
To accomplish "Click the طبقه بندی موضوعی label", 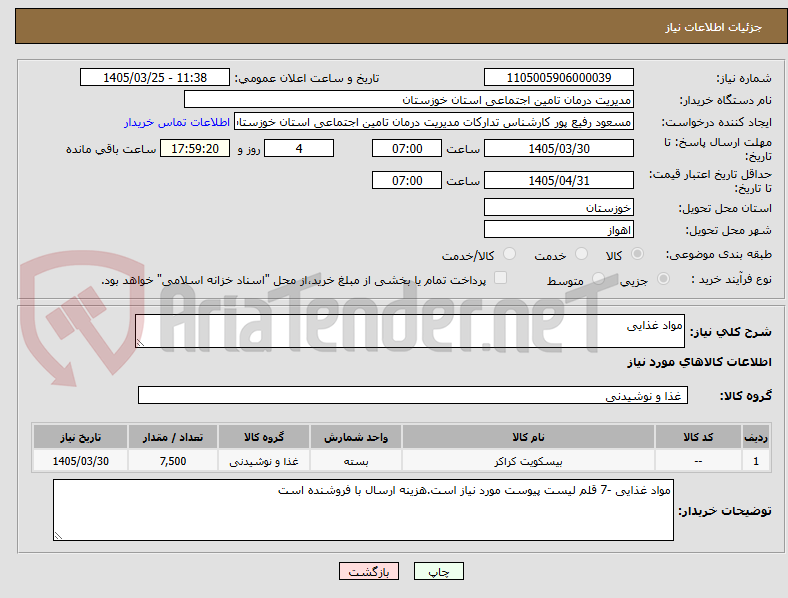I will coord(719,254).
